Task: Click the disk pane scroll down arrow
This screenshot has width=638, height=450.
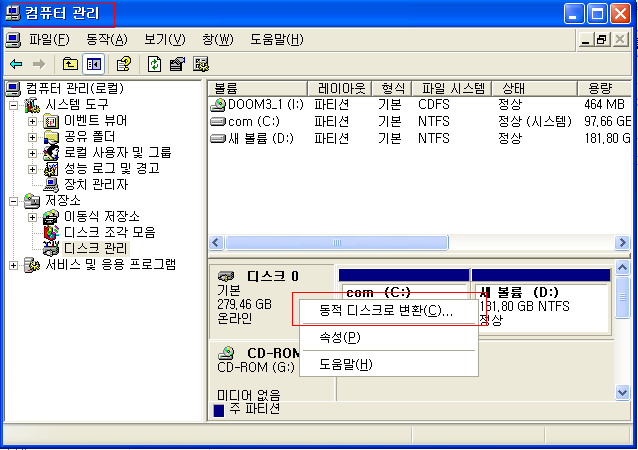Action: pyautogui.click(x=623, y=393)
